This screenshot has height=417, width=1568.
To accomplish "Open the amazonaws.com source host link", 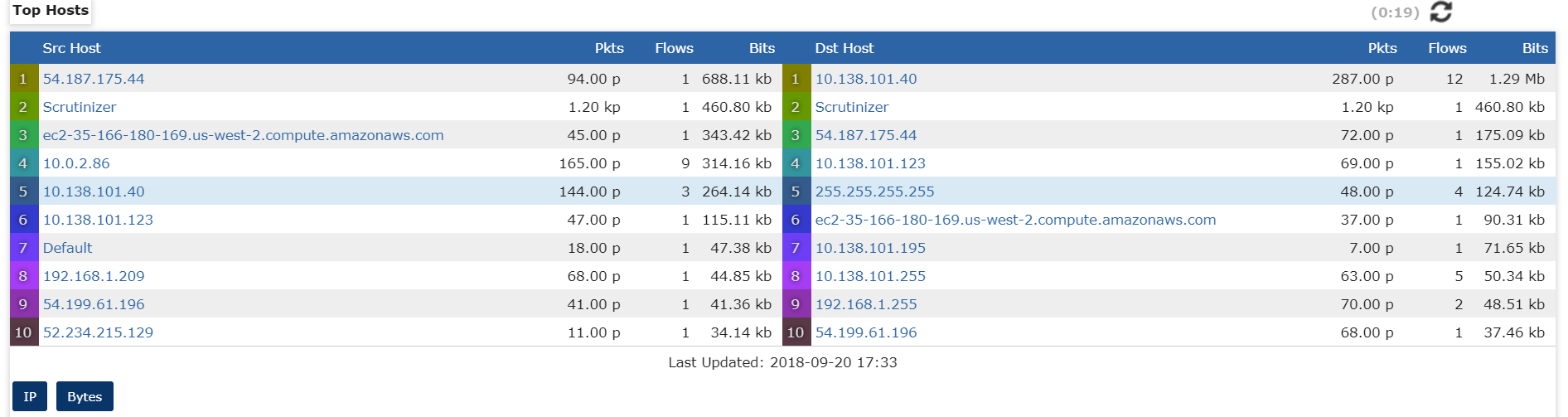I will (x=243, y=135).
